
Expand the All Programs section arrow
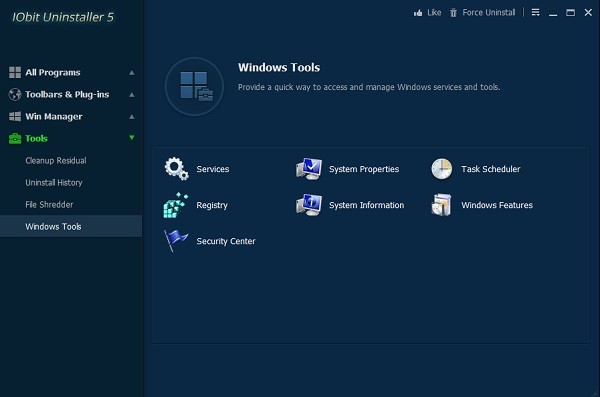pos(132,72)
